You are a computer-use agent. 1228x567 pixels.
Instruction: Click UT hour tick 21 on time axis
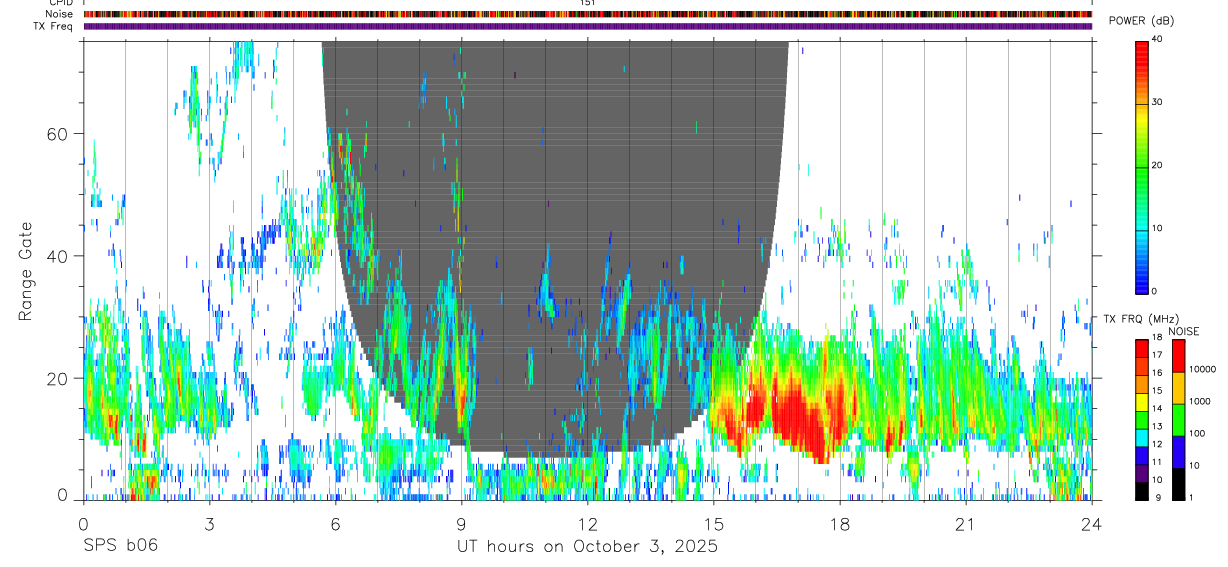[x=966, y=523]
